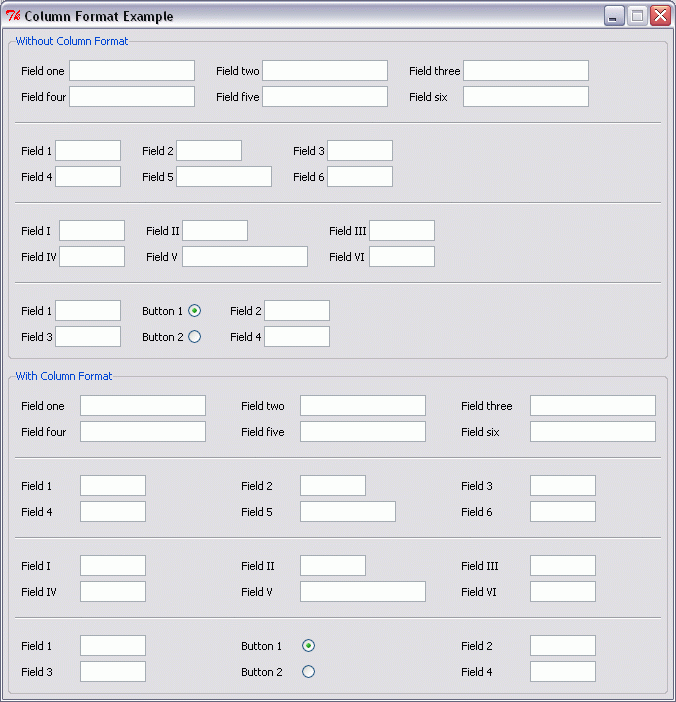This screenshot has height=702, width=676.
Task: Choose Button 1 radio in With Column Format
Action: pyautogui.click(x=308, y=646)
